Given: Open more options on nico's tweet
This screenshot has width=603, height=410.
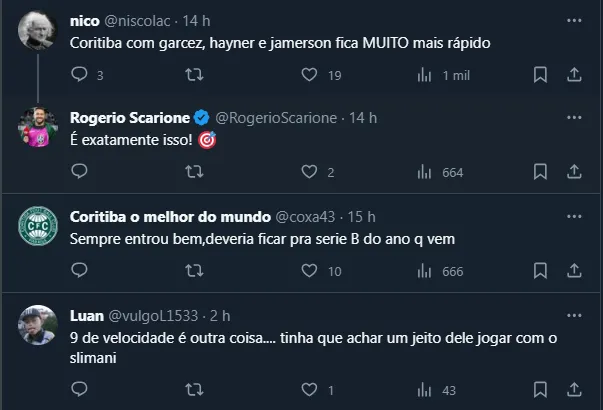Looking at the screenshot, I should pyautogui.click(x=574, y=20).
